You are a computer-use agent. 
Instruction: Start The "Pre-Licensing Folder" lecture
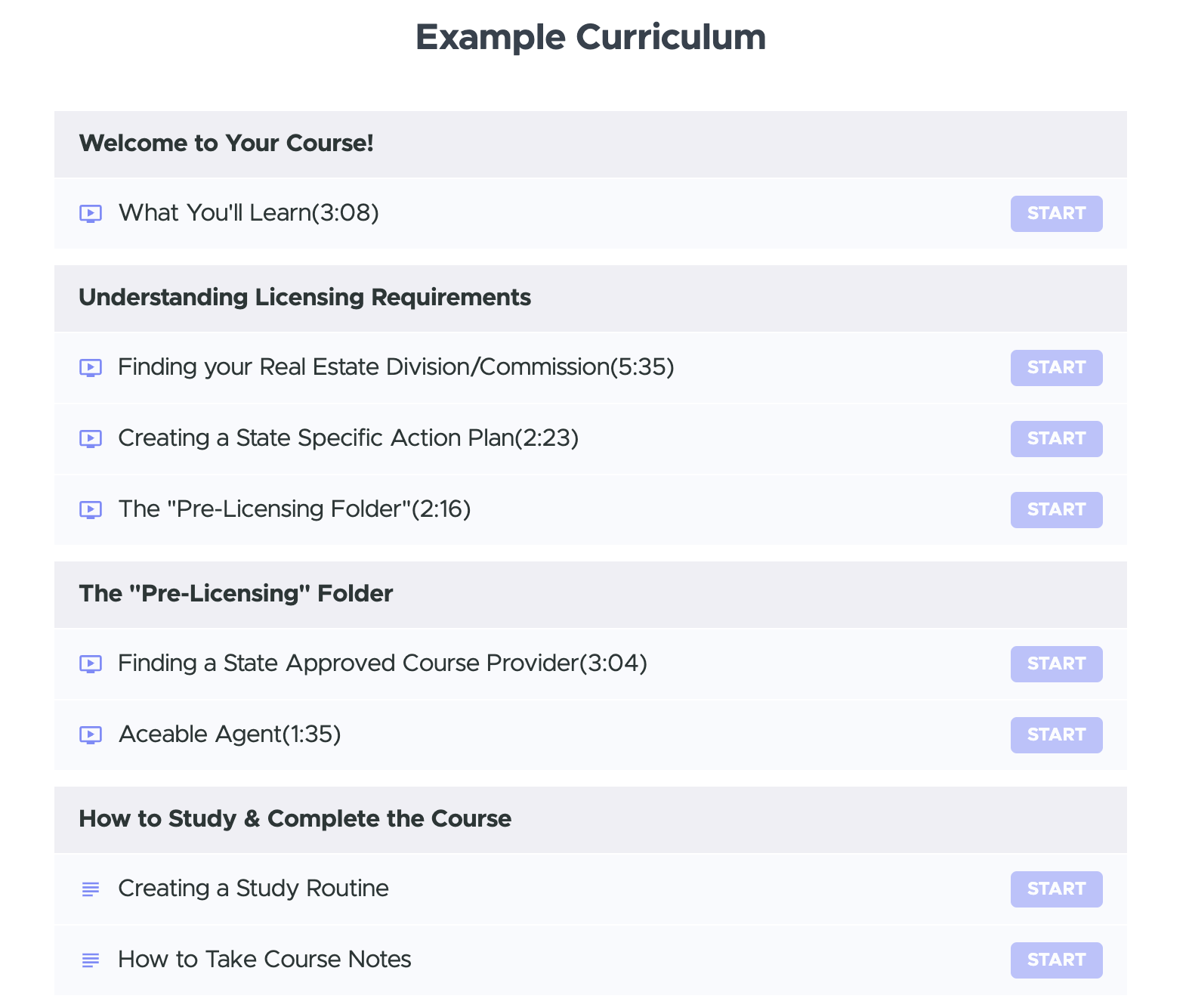[x=1056, y=510]
